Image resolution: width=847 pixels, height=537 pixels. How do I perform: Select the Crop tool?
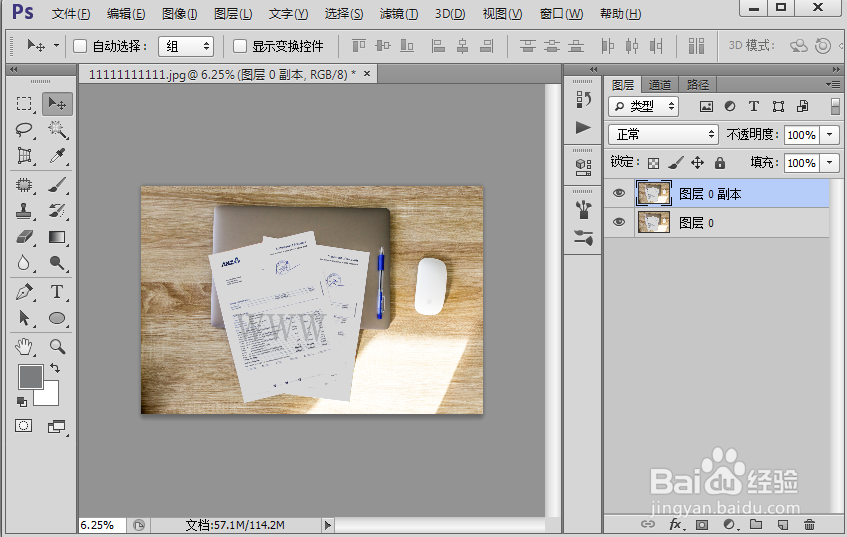[24, 156]
